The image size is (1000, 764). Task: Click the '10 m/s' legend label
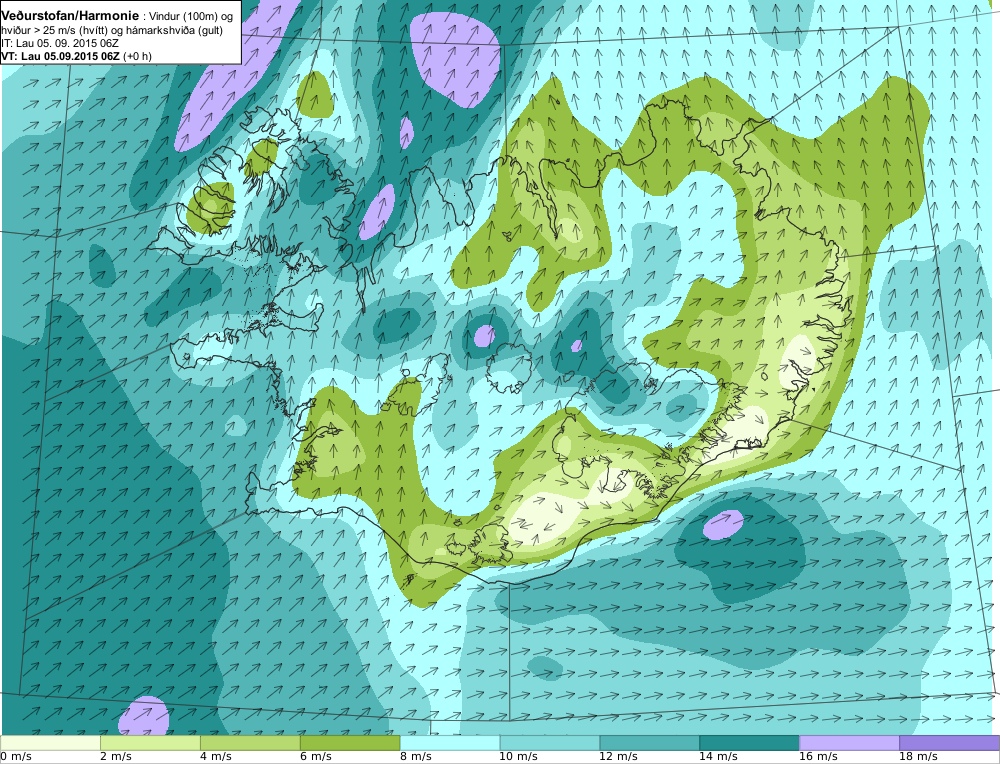pos(518,757)
